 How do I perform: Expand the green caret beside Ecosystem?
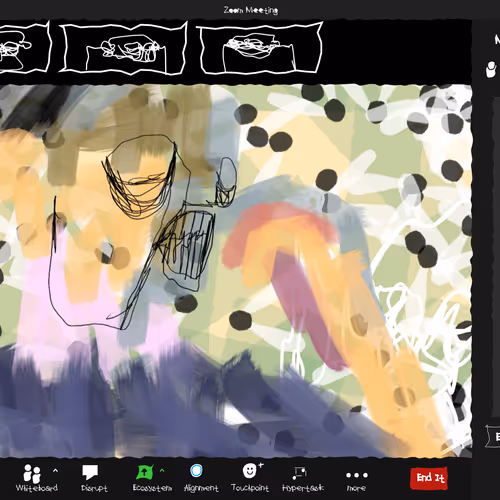tap(162, 470)
